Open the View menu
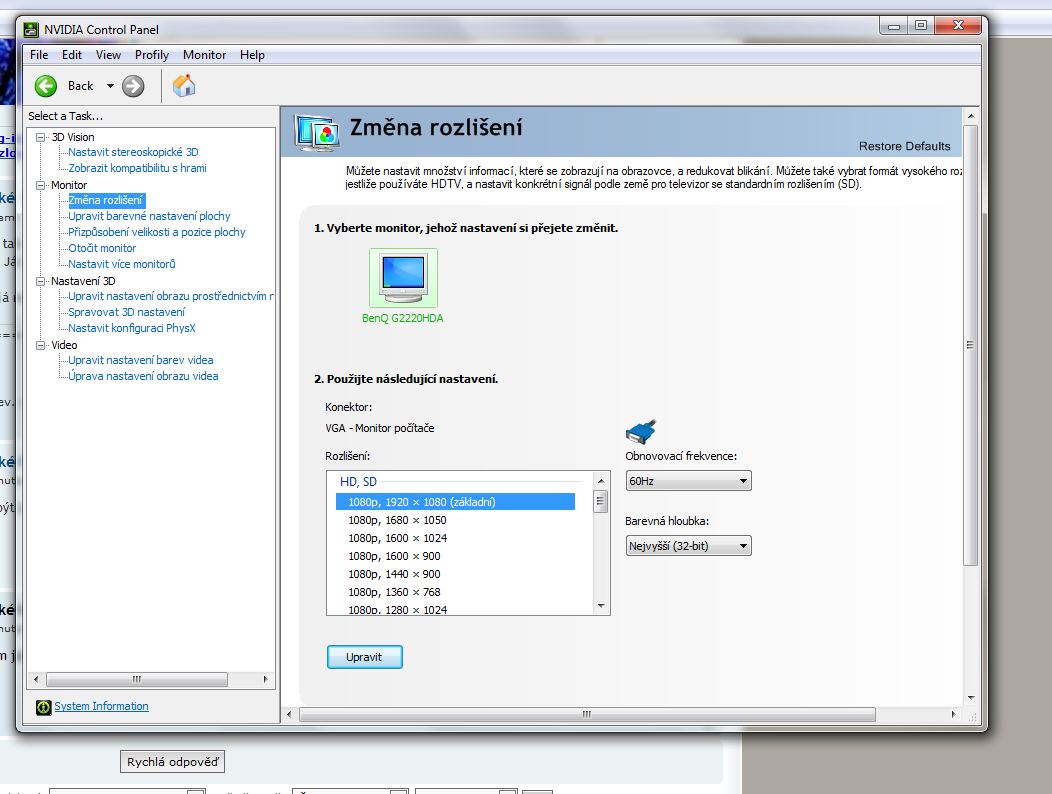1052x794 pixels. tap(108, 55)
